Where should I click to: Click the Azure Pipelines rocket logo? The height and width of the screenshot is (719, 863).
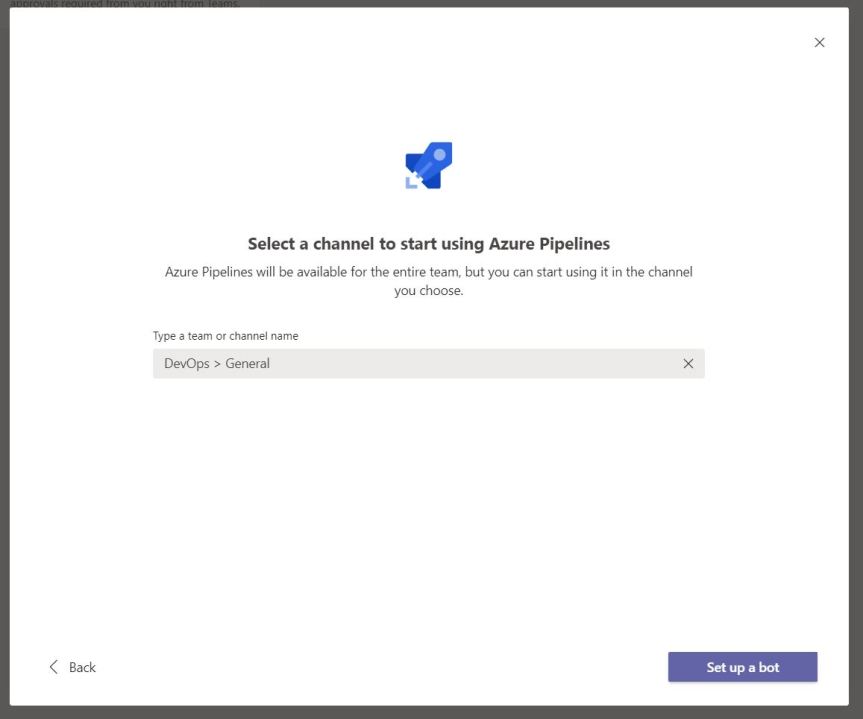coord(429,166)
